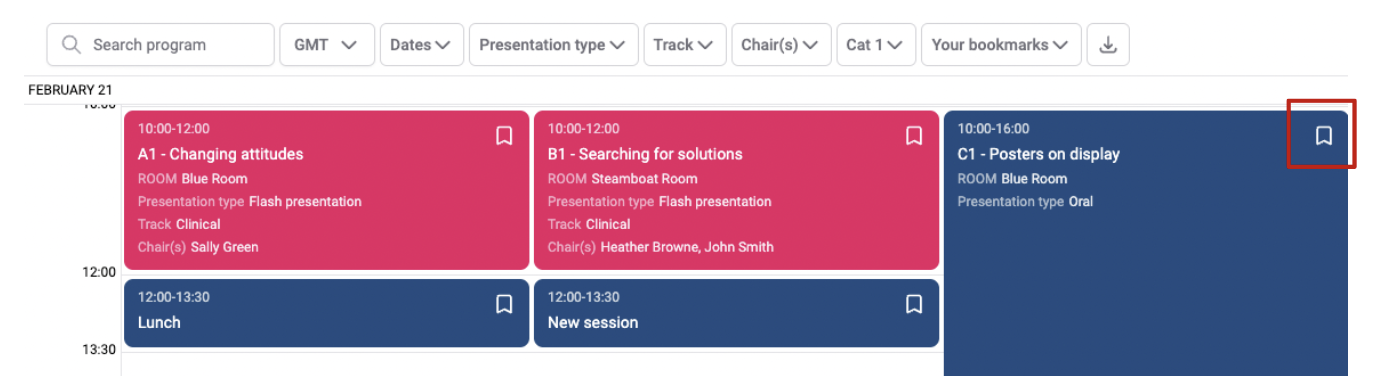Click the magnifier icon in the search box
The width and height of the screenshot is (1382, 390).
(x=71, y=45)
